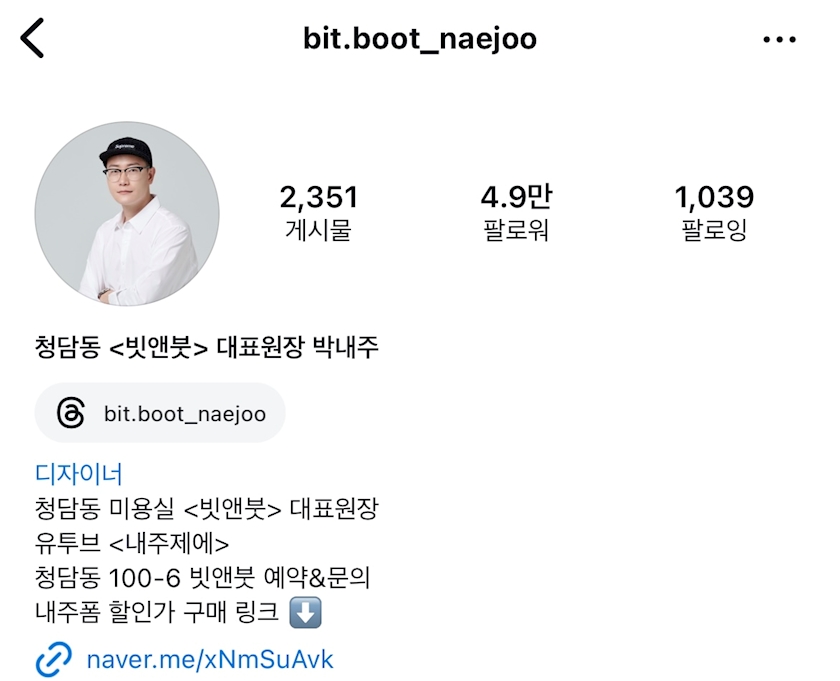
Task: Open the bit.boot_naejoo Threads badge
Action: tap(160, 413)
